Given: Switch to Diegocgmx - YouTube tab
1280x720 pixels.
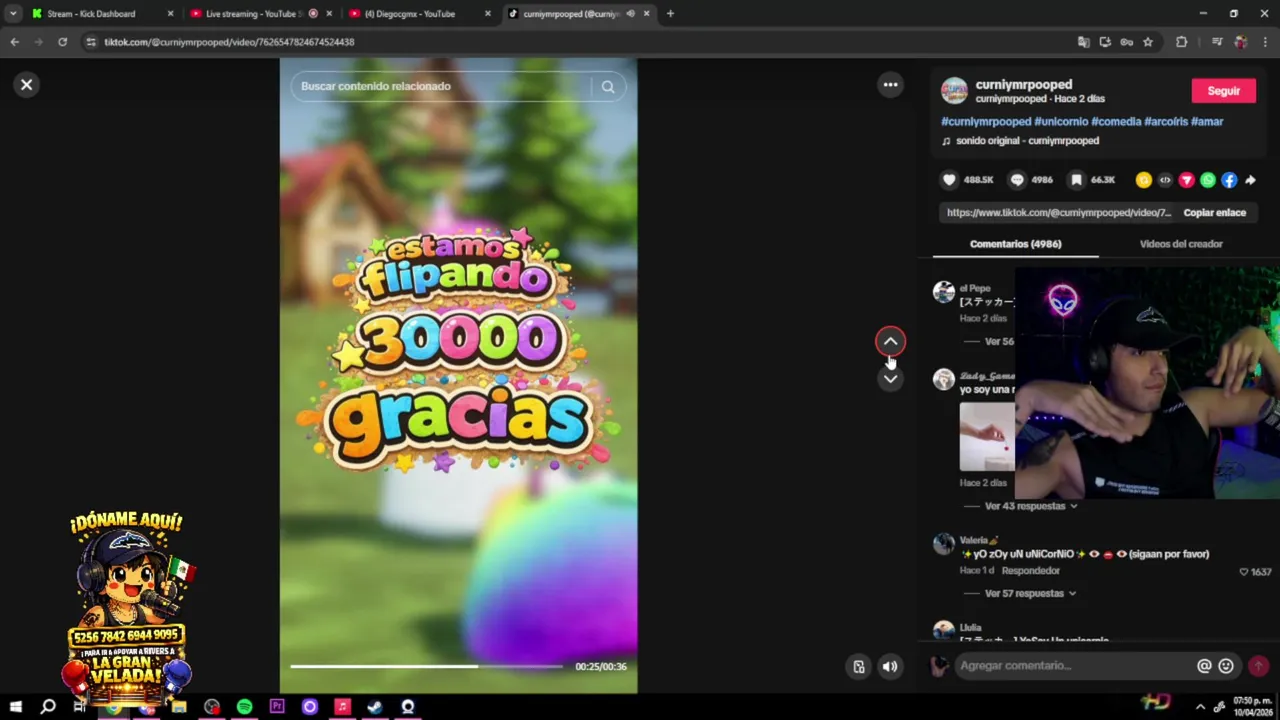Looking at the screenshot, I should 410,14.
